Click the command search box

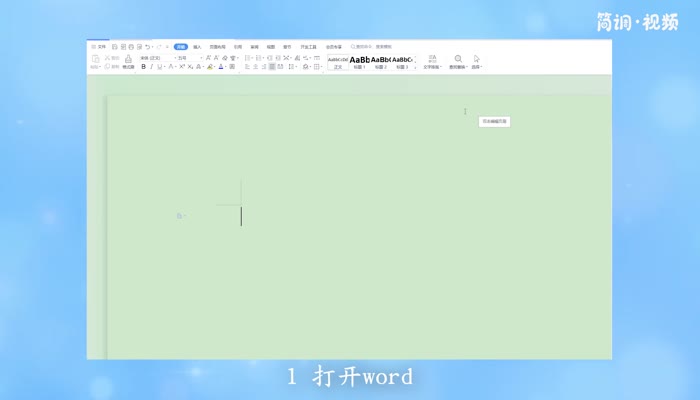pyautogui.click(x=361, y=46)
